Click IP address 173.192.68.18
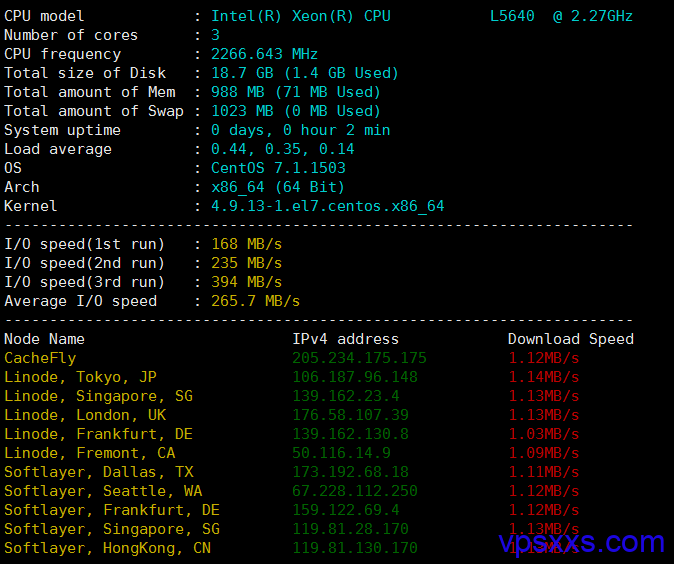 tap(350, 472)
